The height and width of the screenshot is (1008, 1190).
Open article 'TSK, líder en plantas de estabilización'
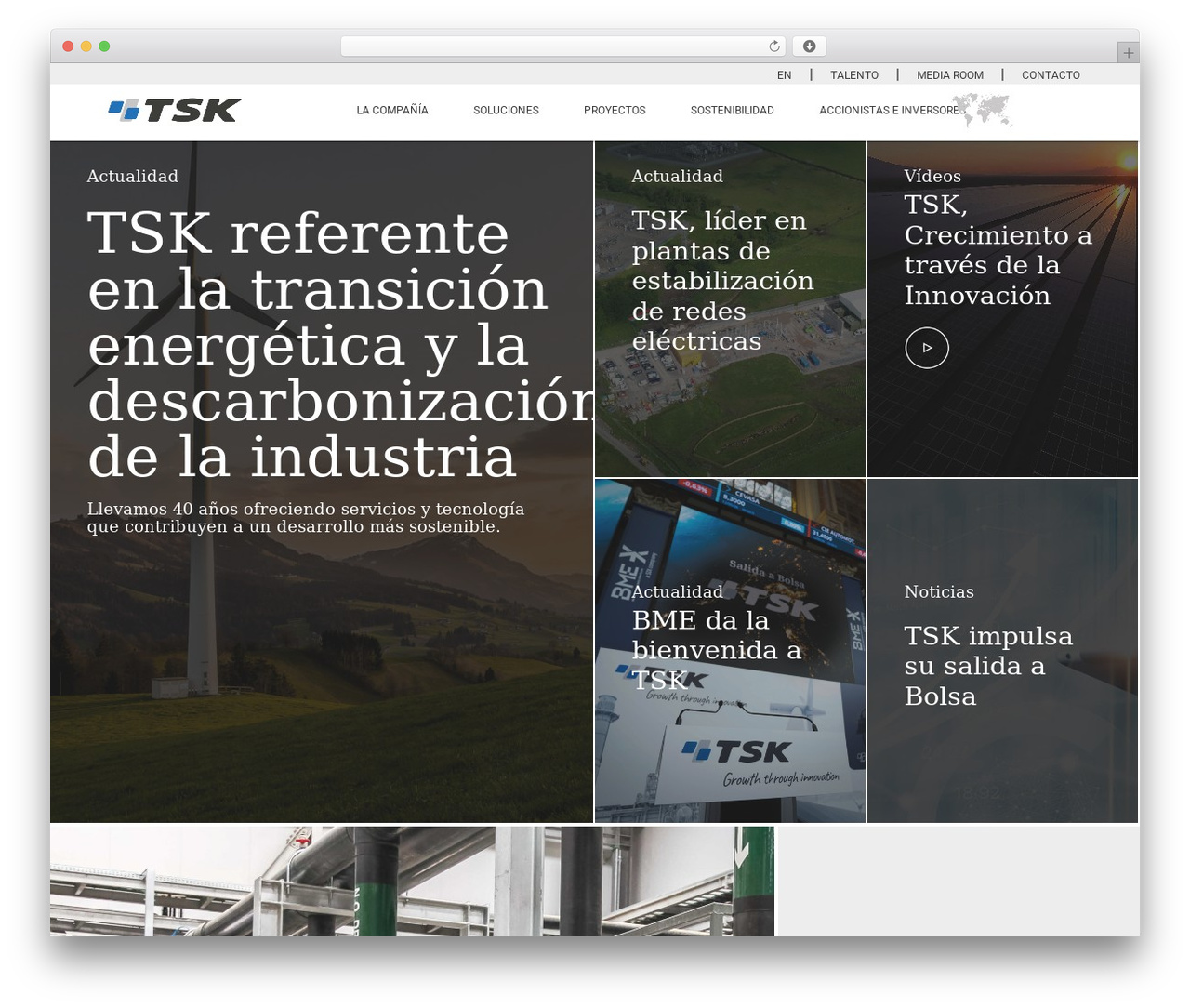pos(722,281)
